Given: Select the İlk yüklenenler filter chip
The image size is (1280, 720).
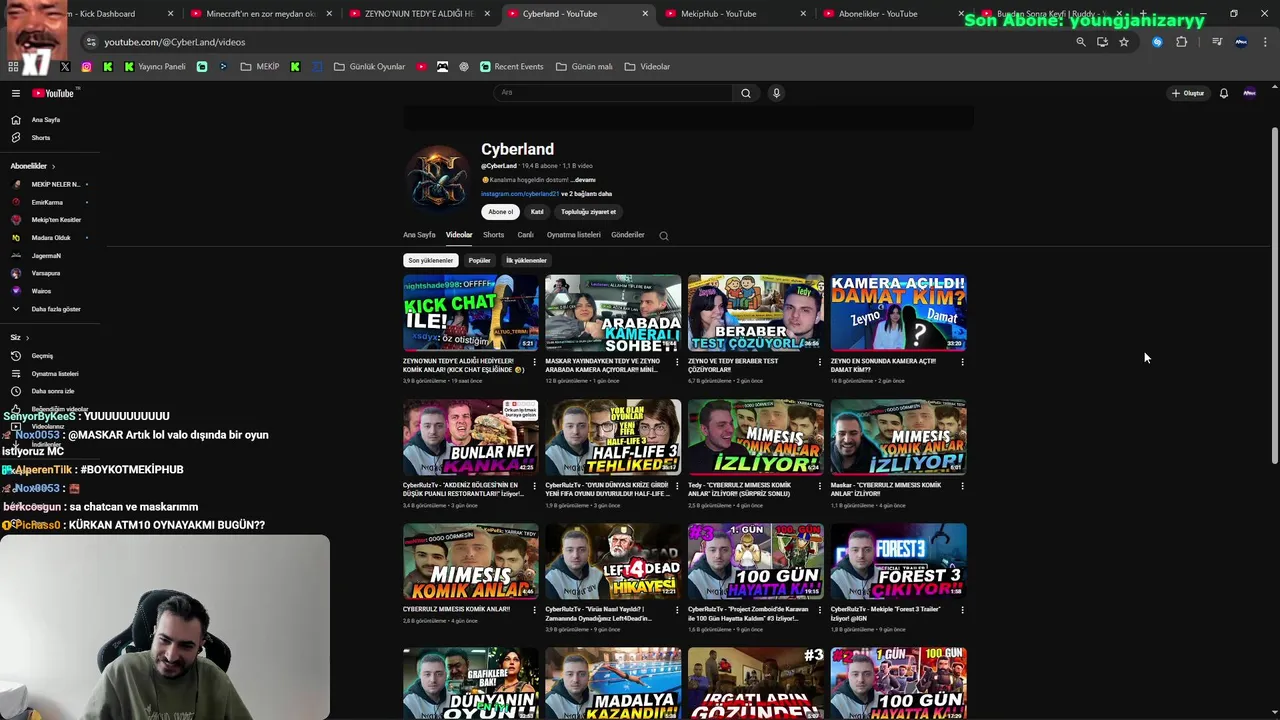Looking at the screenshot, I should (526, 260).
